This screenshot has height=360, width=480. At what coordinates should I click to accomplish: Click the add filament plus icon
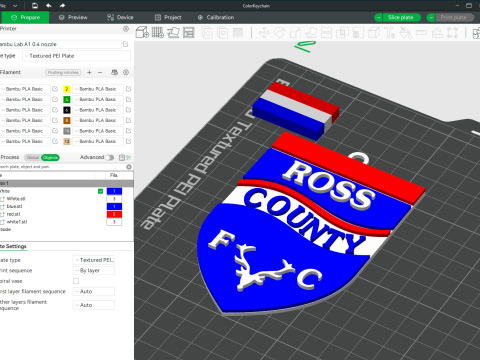89,72
